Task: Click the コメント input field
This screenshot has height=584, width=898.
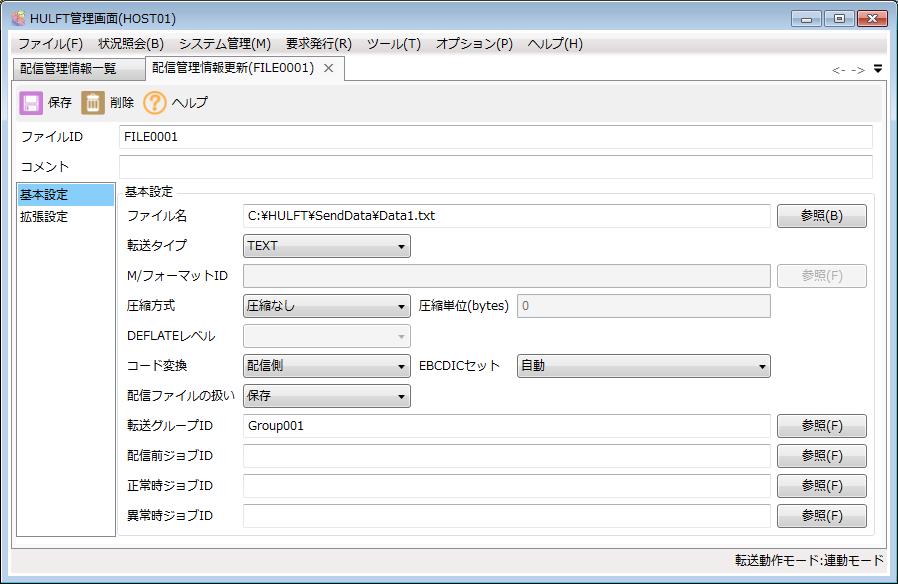Action: click(496, 167)
